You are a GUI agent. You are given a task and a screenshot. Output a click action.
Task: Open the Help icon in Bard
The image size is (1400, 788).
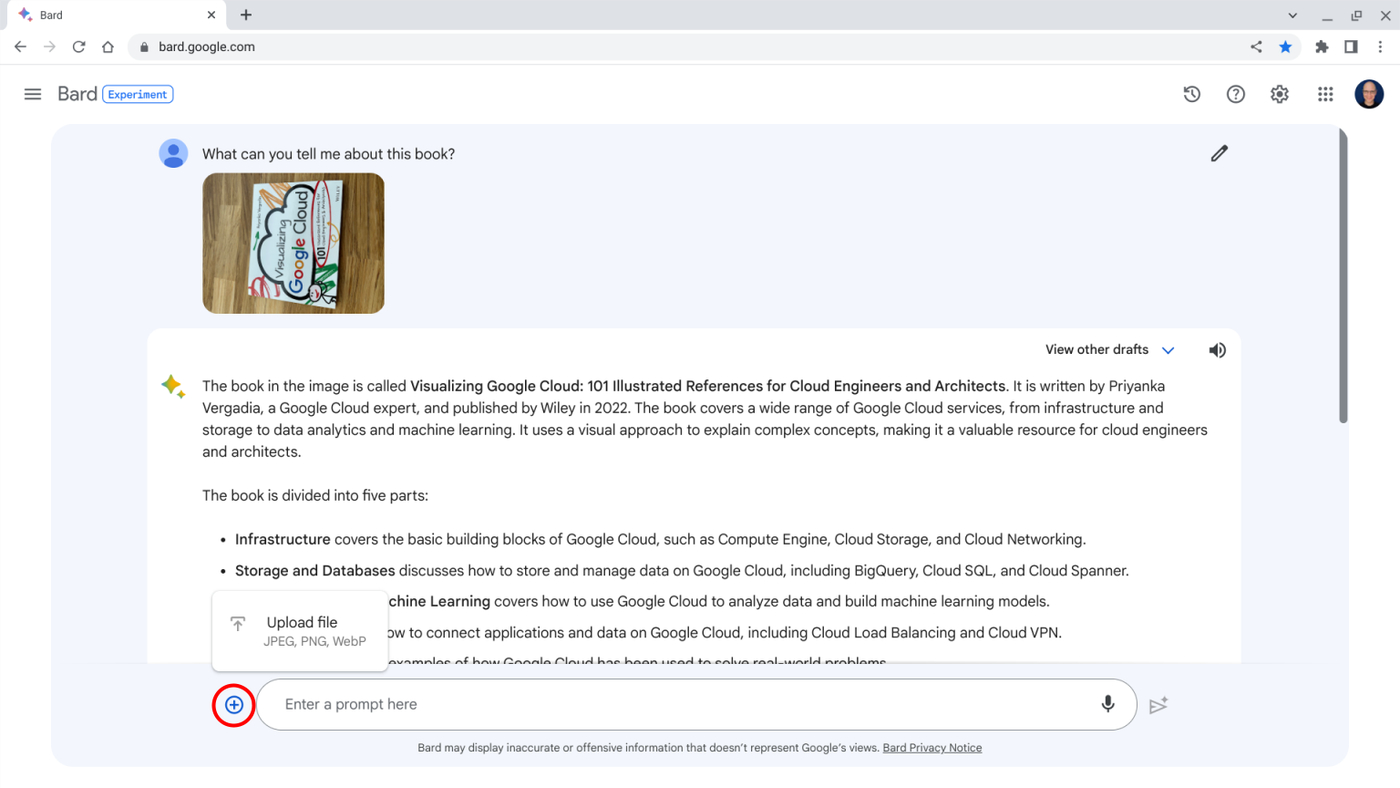(x=1235, y=93)
